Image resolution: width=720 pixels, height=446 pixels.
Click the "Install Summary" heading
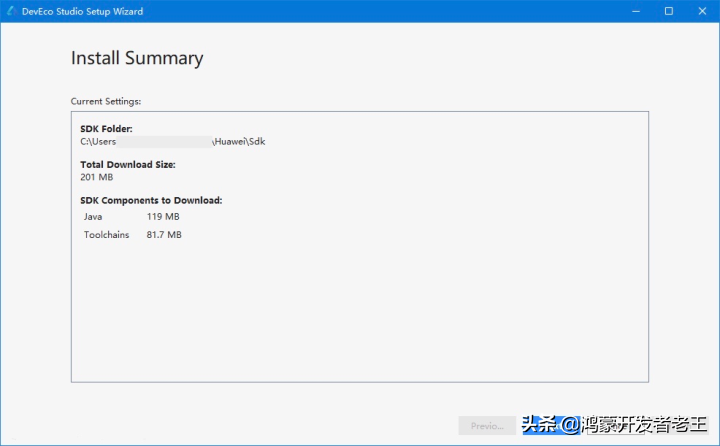point(137,58)
